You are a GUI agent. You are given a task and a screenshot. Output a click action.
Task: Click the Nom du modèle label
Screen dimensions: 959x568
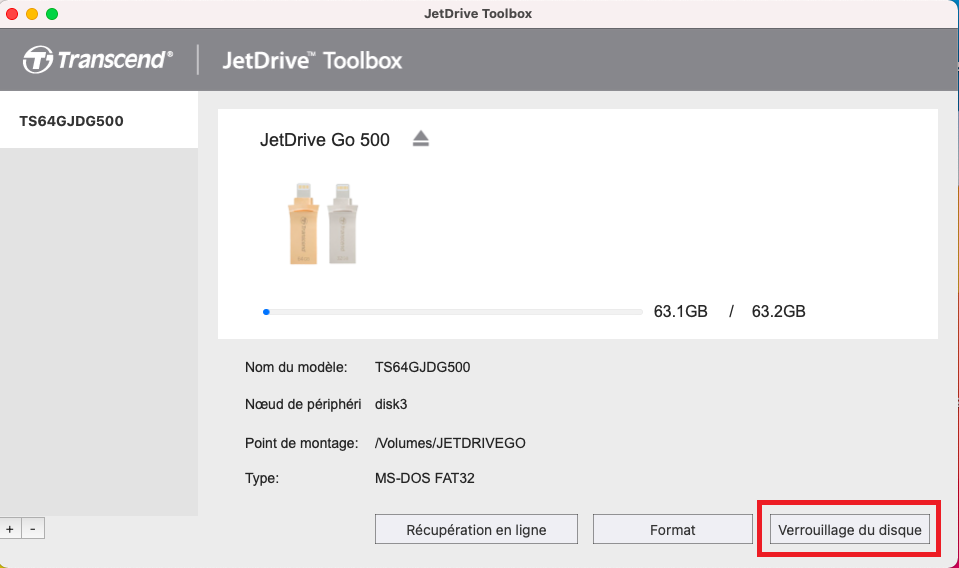[x=296, y=367]
